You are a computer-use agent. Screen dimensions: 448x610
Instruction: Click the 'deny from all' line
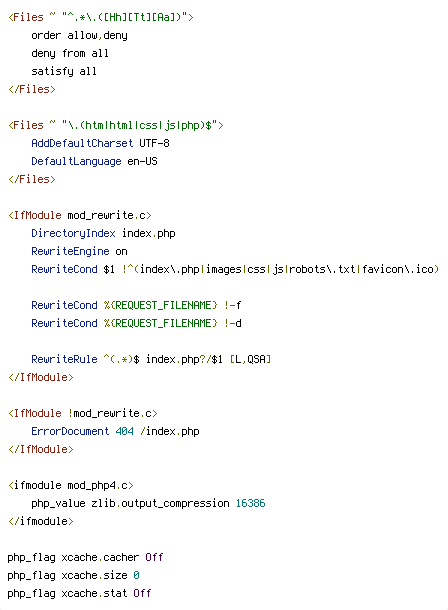pos(70,53)
